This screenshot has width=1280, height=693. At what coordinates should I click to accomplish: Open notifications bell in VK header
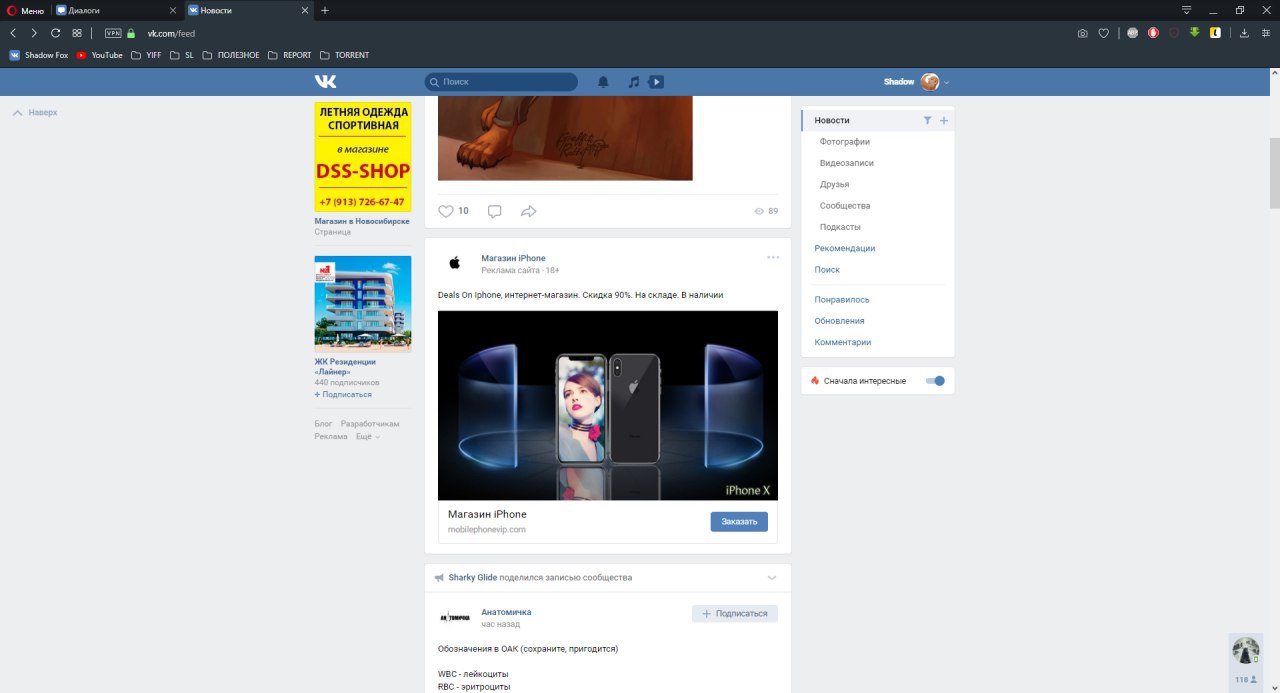(603, 82)
